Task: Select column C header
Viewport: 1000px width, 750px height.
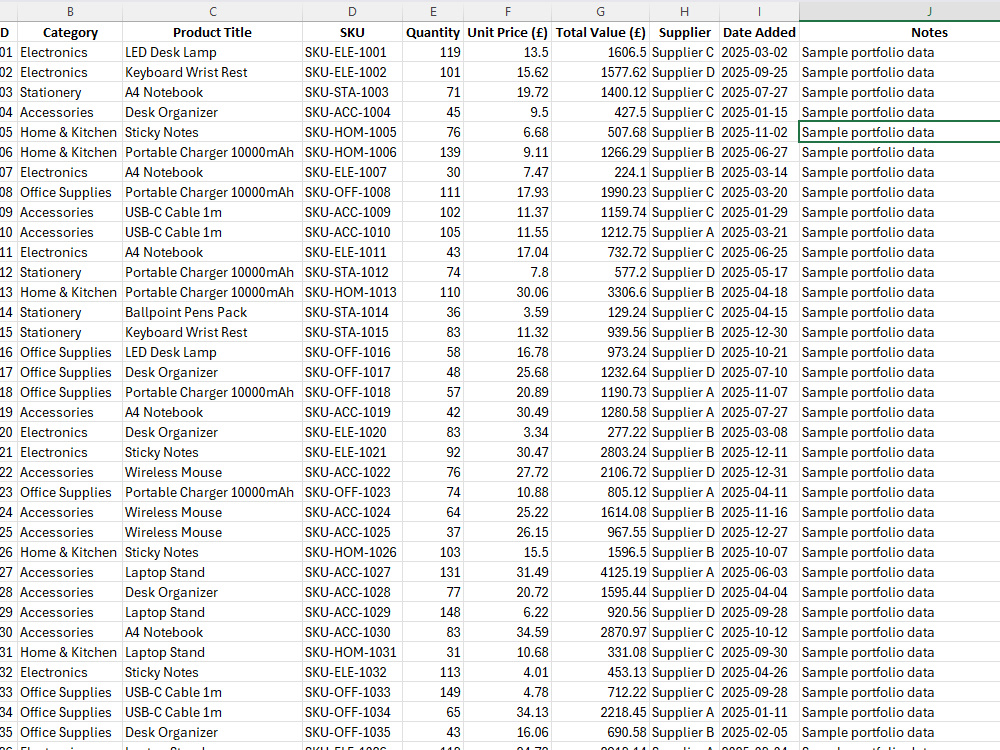Action: pyautogui.click(x=212, y=11)
